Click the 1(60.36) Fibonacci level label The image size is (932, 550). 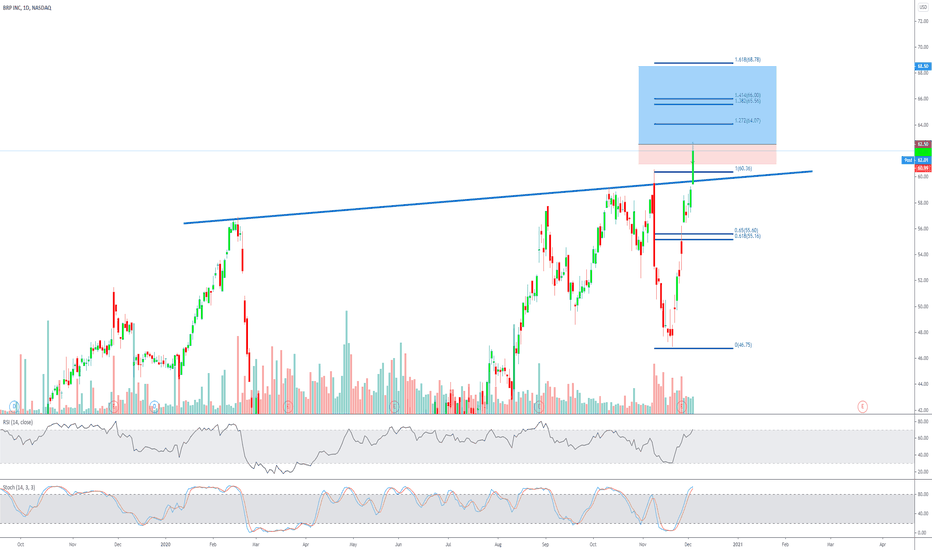(x=744, y=169)
